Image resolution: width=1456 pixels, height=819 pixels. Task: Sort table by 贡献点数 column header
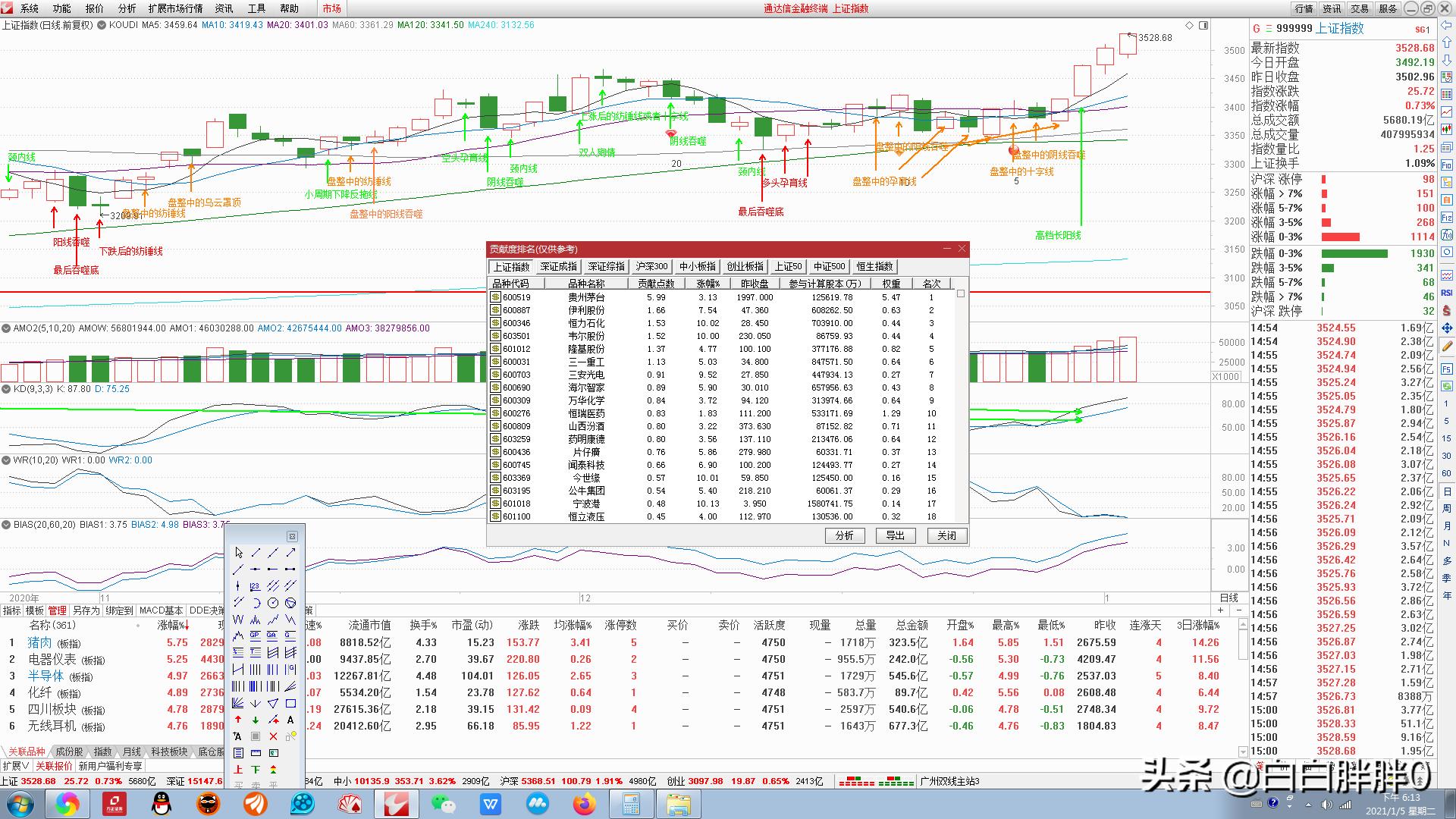pyautogui.click(x=656, y=284)
